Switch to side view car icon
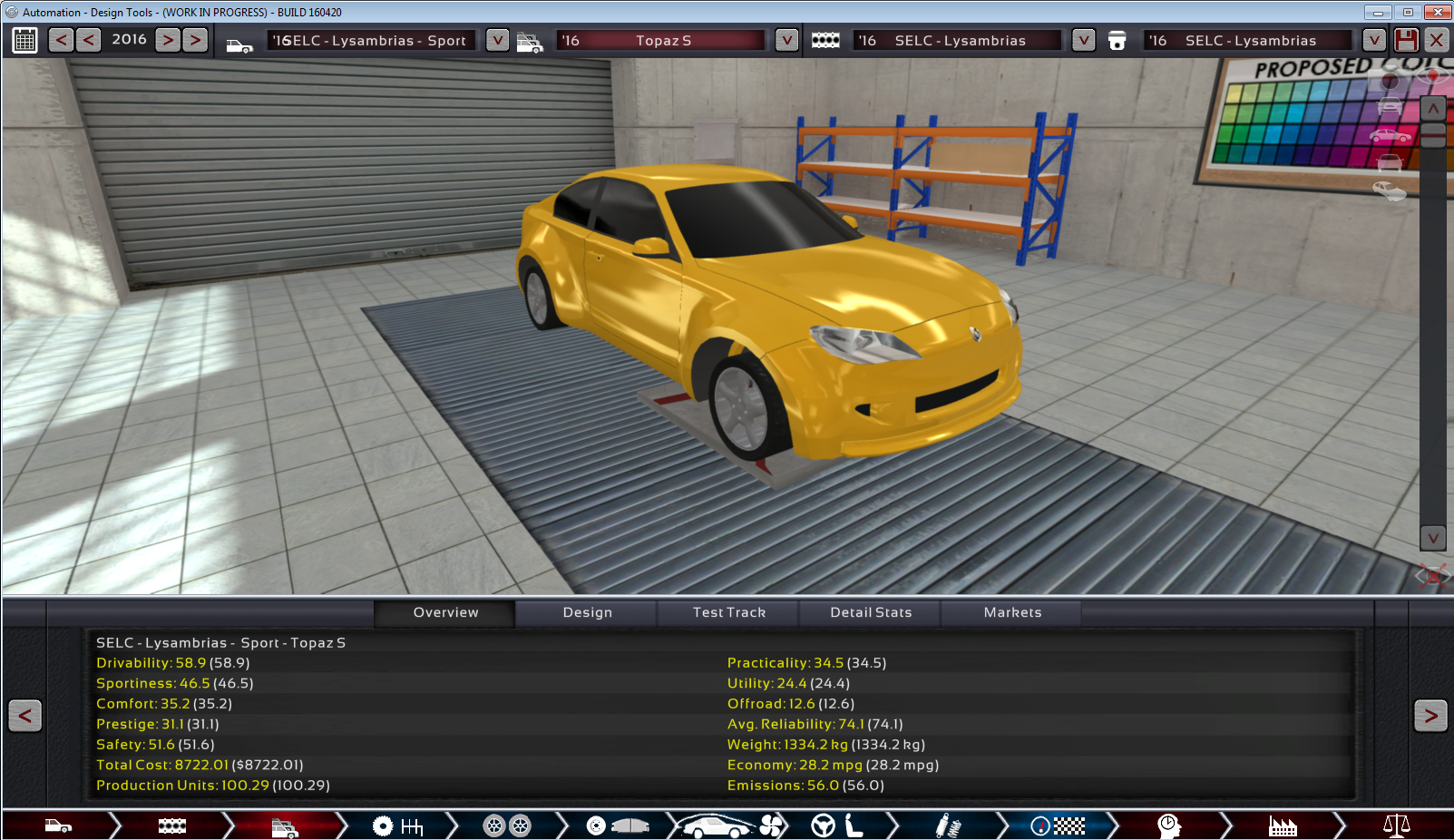This screenshot has width=1454, height=840. click(x=1389, y=136)
